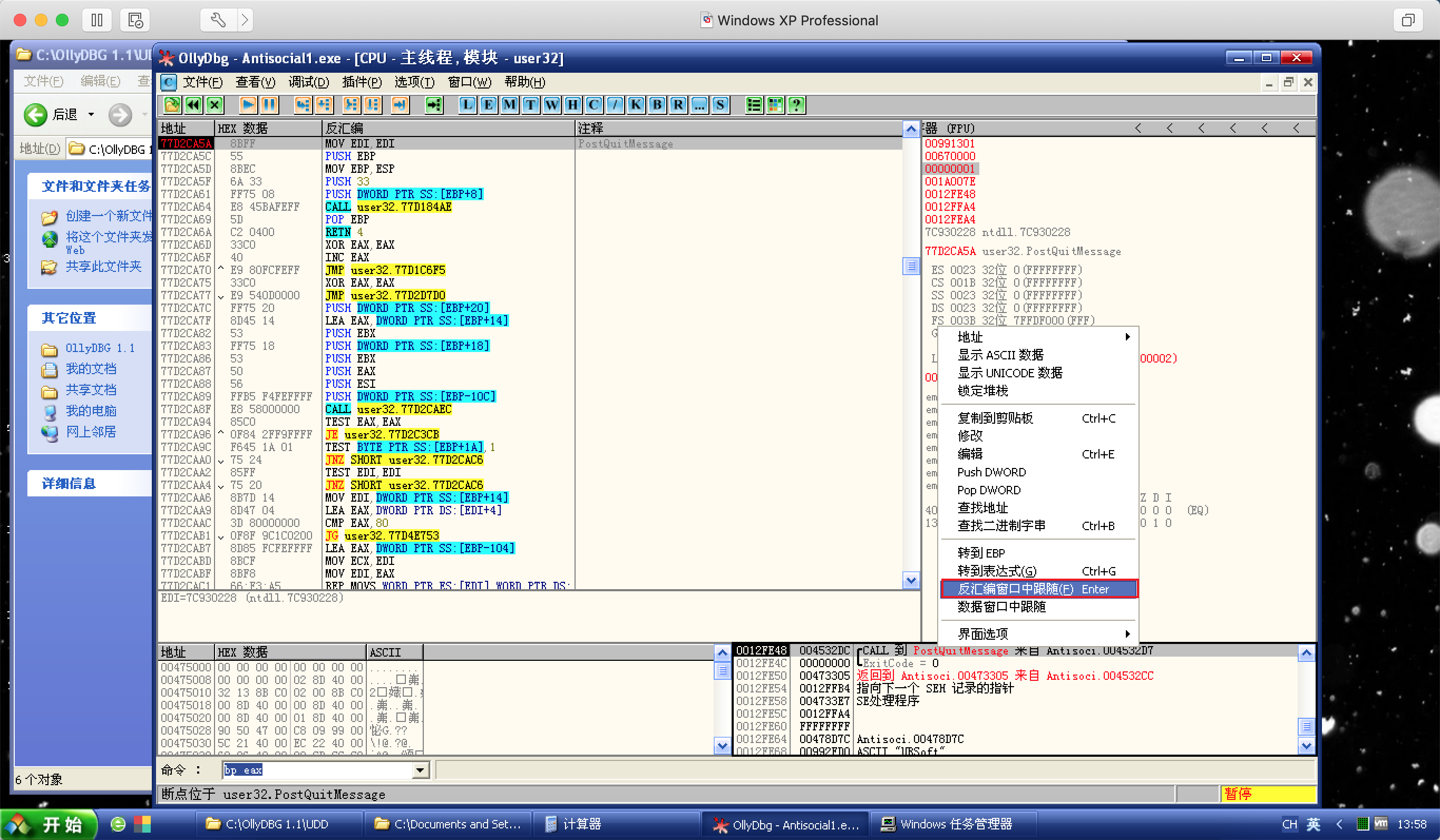Click 复制到剪贴板 in context menu
1440x840 pixels.
click(995, 418)
